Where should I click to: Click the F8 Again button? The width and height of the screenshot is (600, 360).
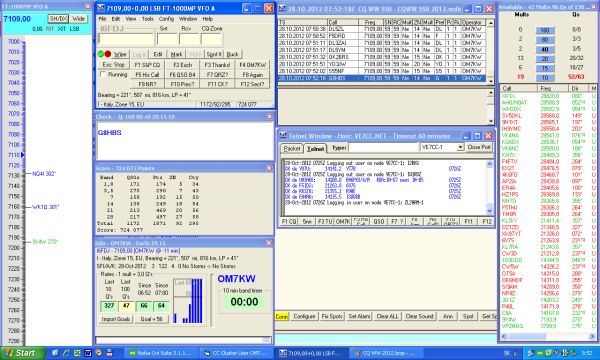(x=253, y=75)
